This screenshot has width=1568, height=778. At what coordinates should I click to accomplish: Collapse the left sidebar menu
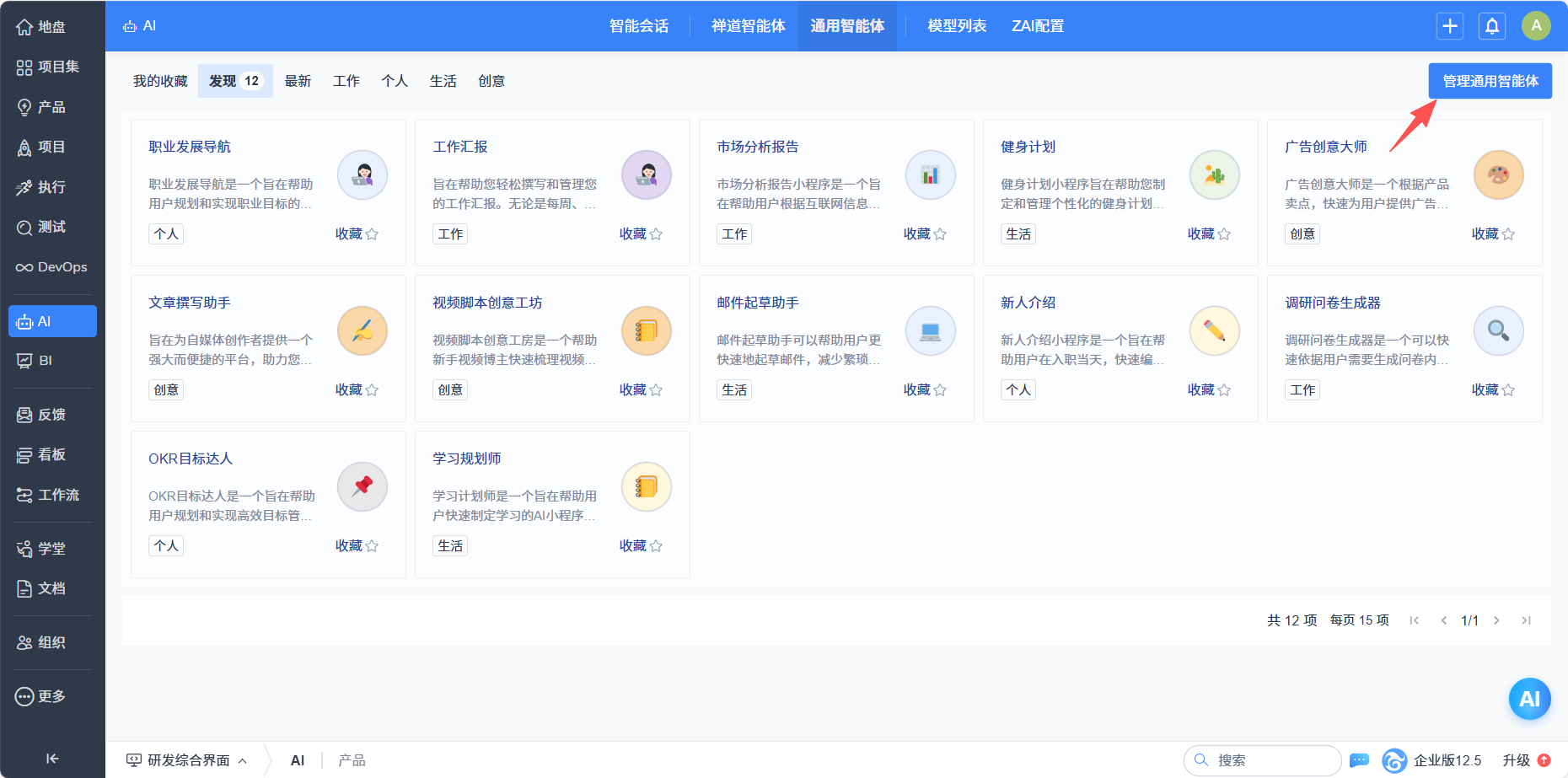coord(52,759)
